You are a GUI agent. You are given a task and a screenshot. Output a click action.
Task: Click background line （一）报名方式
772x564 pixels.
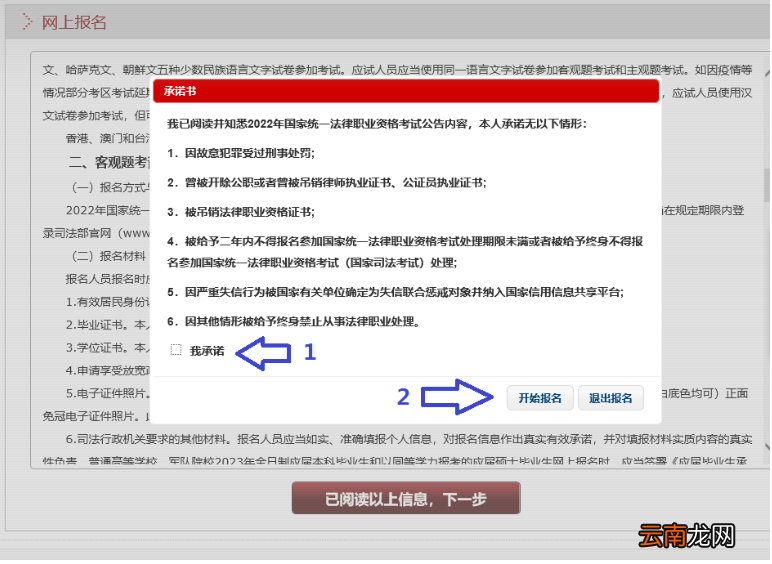(x=110, y=187)
